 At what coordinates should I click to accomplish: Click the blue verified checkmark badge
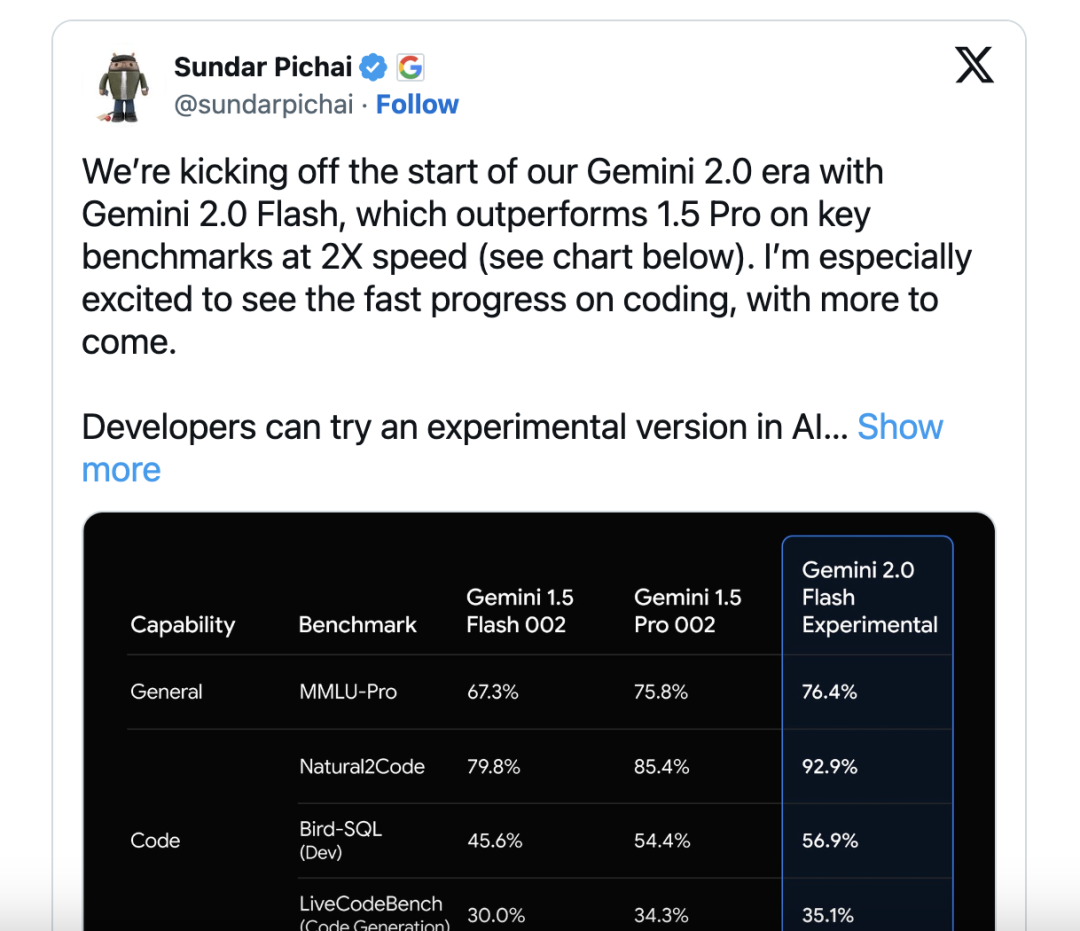pos(374,67)
